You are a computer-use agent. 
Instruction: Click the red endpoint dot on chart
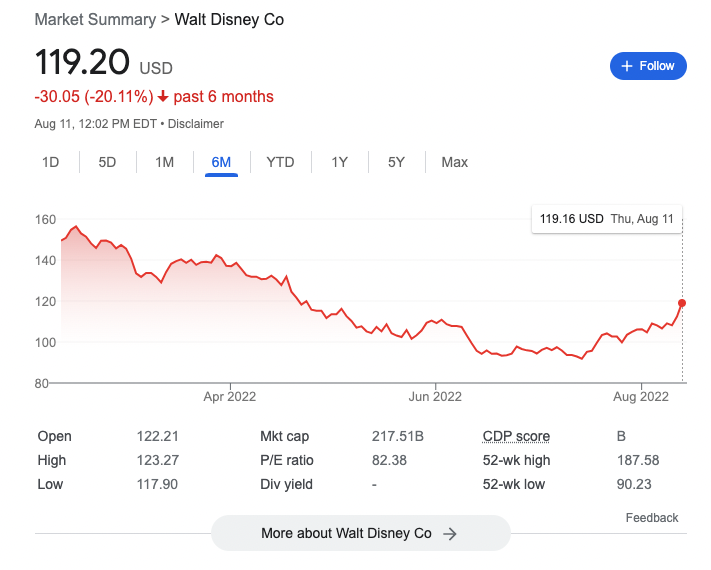(x=682, y=303)
